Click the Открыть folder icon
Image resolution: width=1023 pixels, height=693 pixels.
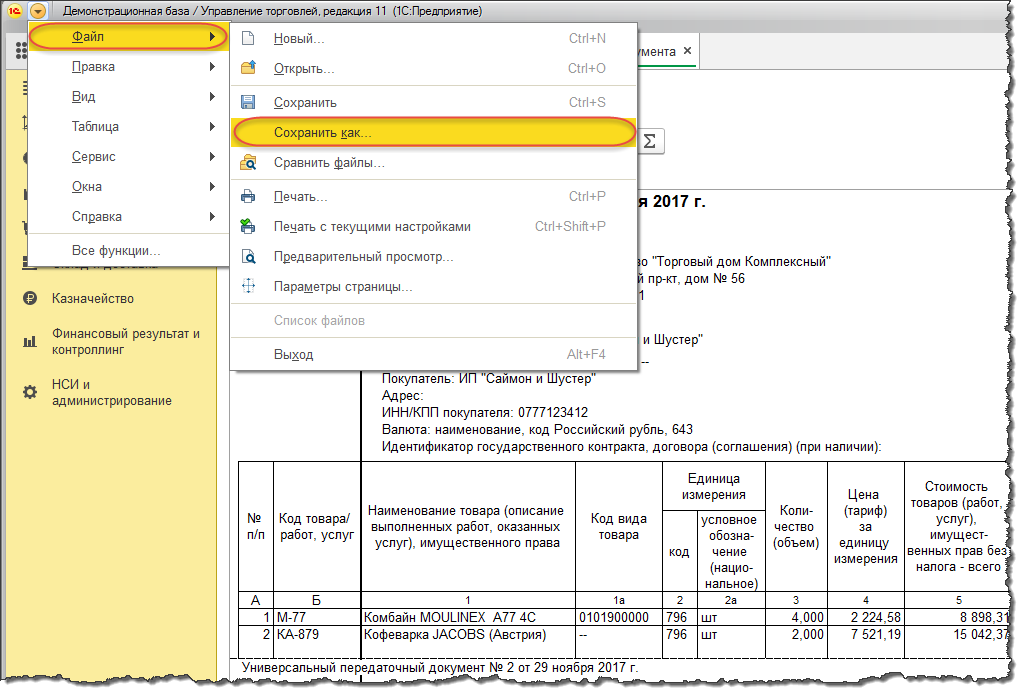[x=248, y=67]
